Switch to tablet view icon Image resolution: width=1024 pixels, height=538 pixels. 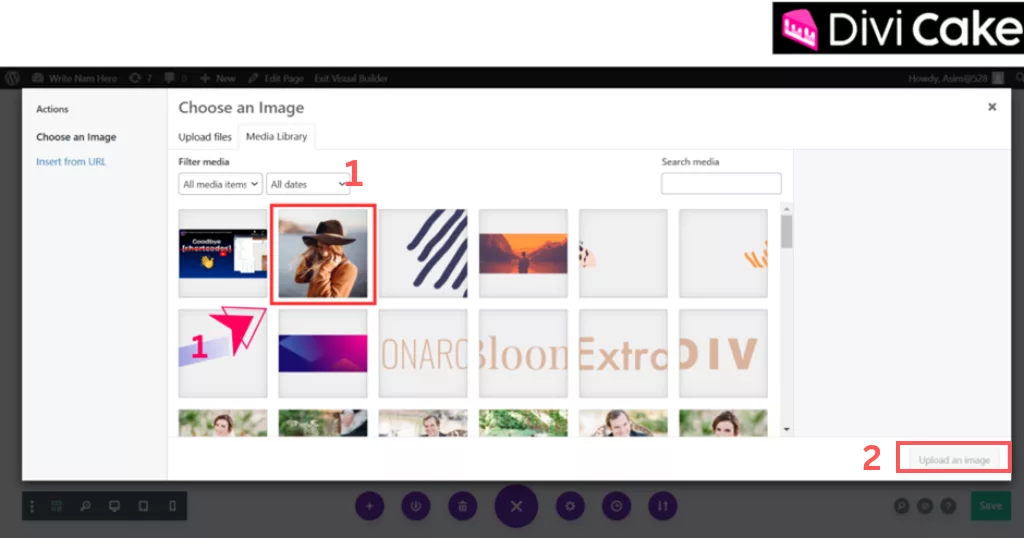pos(143,506)
